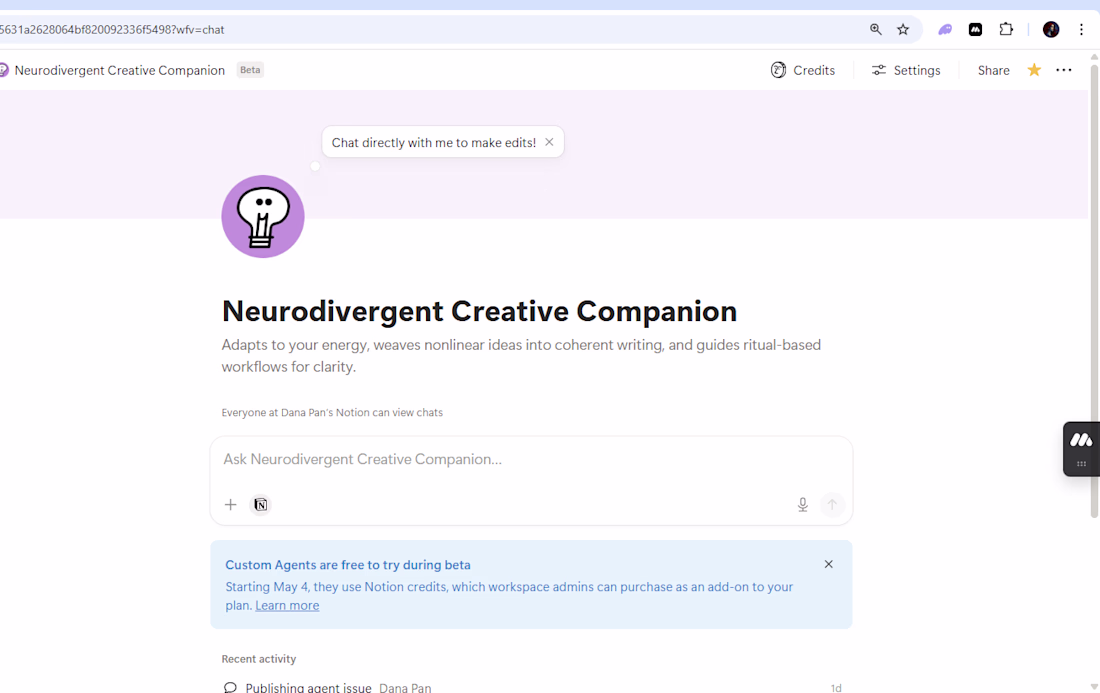Click the Recent activity heading

(259, 659)
